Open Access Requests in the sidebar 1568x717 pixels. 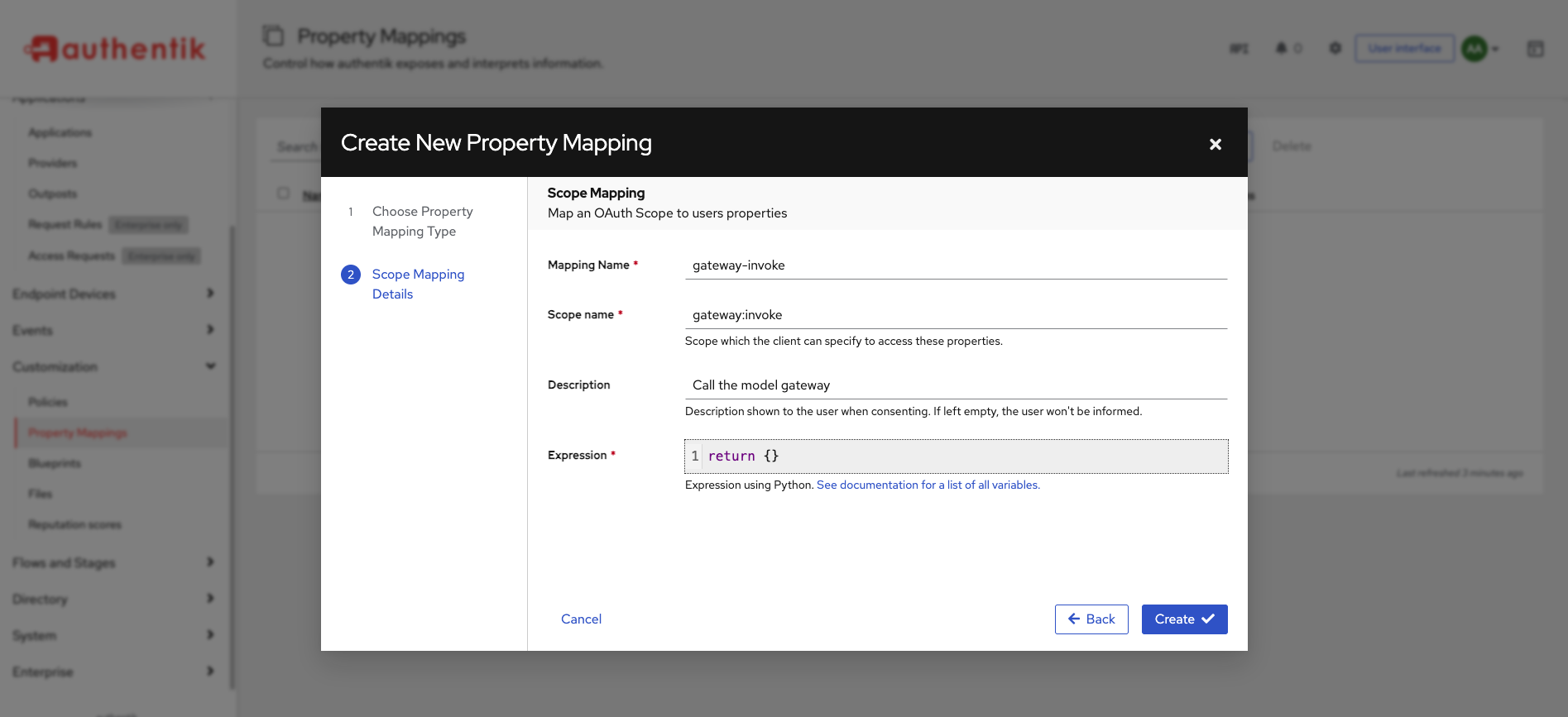point(72,256)
